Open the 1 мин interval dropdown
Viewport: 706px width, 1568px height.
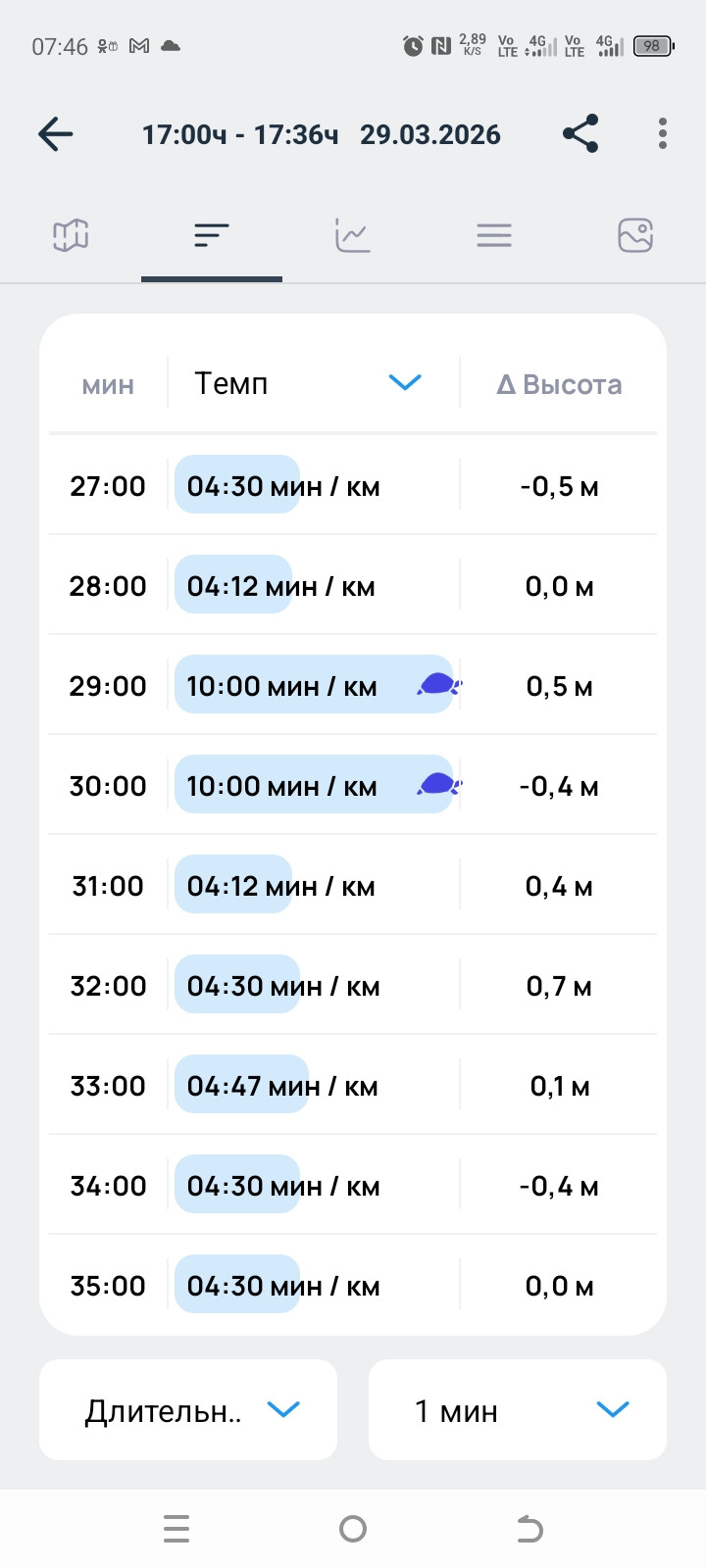(518, 1409)
